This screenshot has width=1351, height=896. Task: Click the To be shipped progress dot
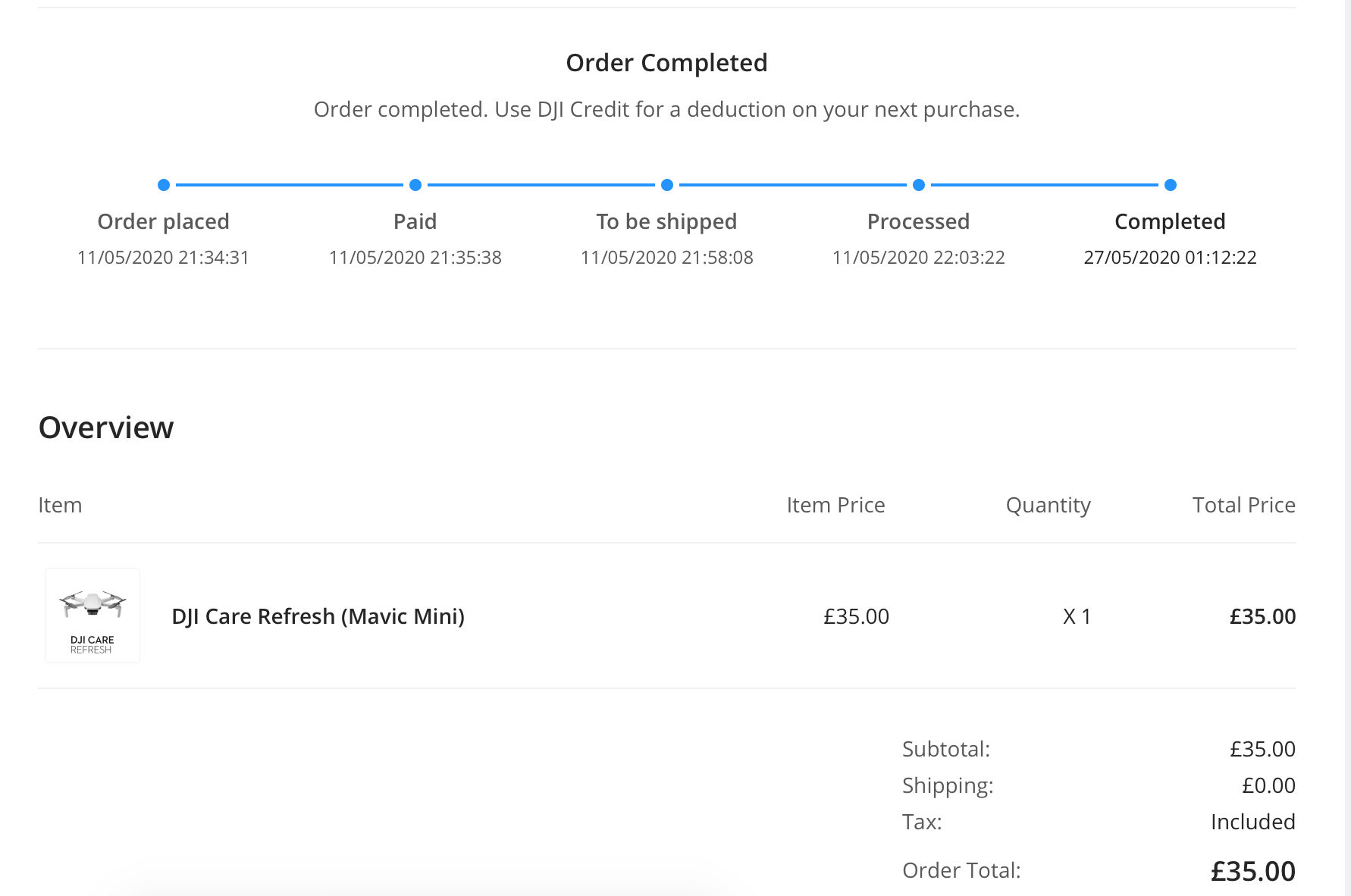pos(667,185)
